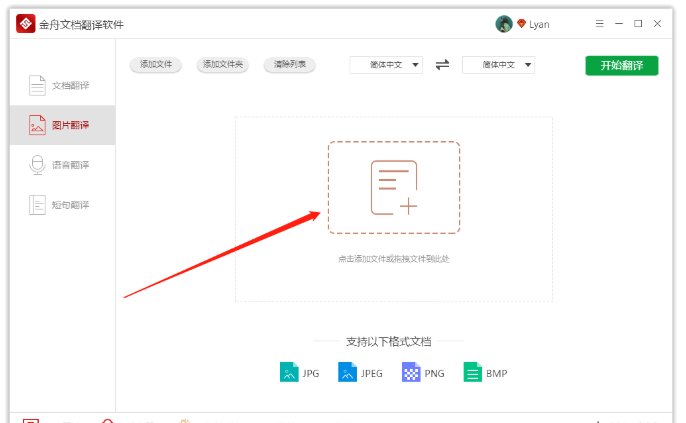686x423 pixels.
Task: Click the BMP format icon
Action: point(472,372)
